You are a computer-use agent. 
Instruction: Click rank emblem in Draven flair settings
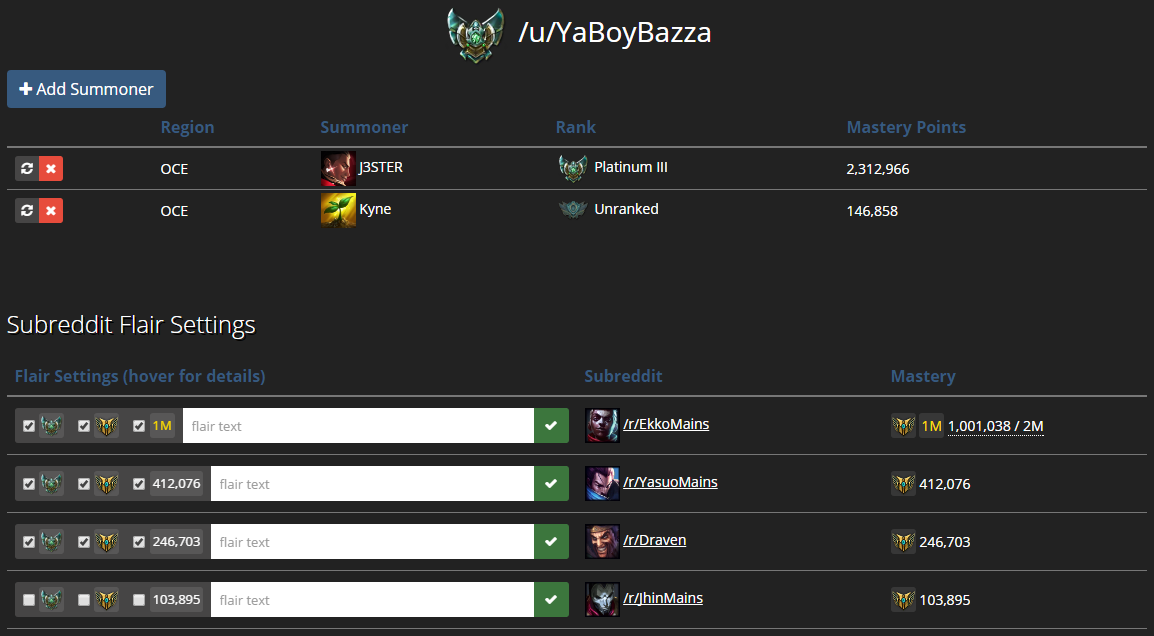pos(51,542)
